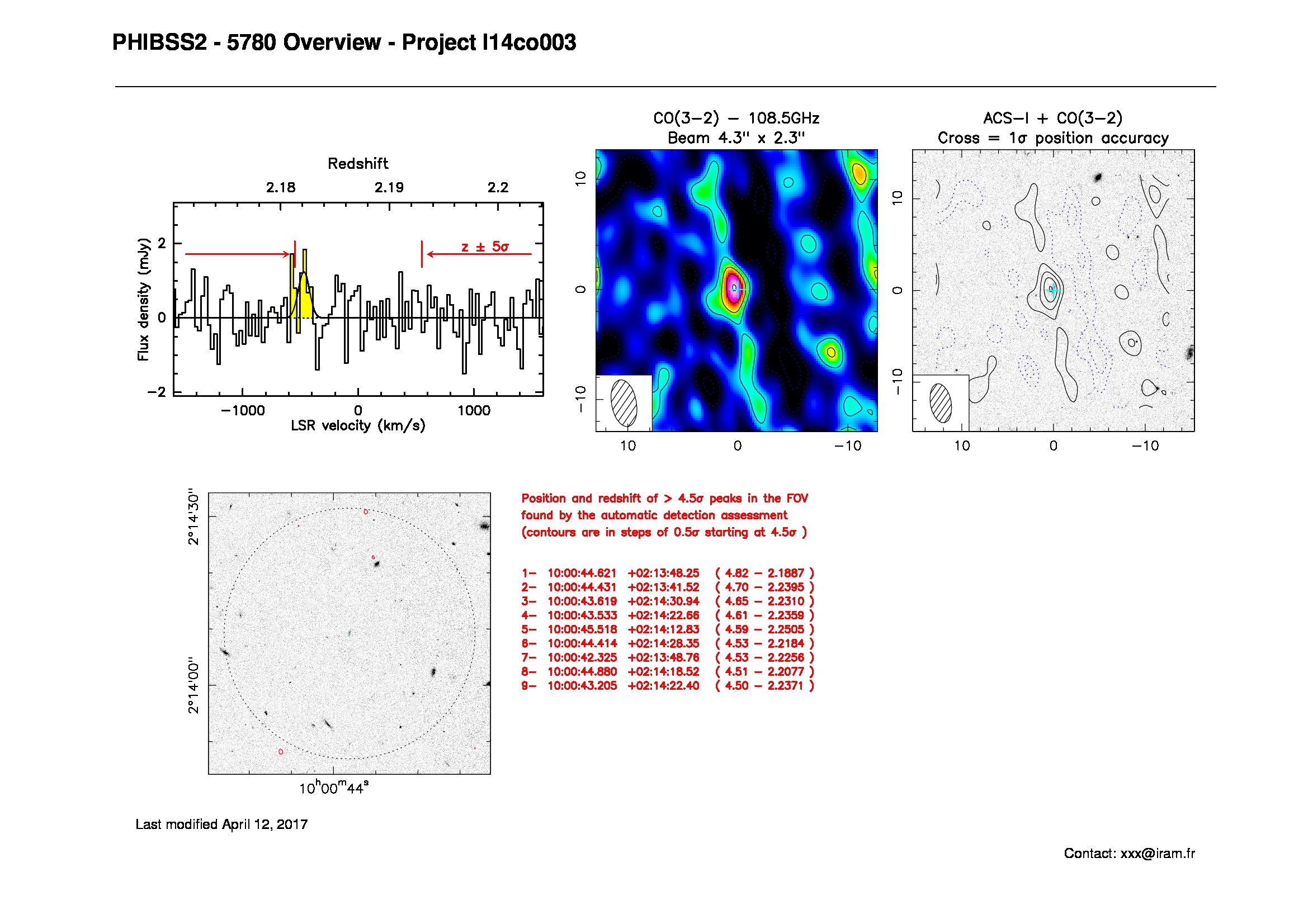Viewport: 1308px width, 924px height.
Task: Click the hatched beam ellipse in CO(3-2) map
Action: tap(624, 403)
